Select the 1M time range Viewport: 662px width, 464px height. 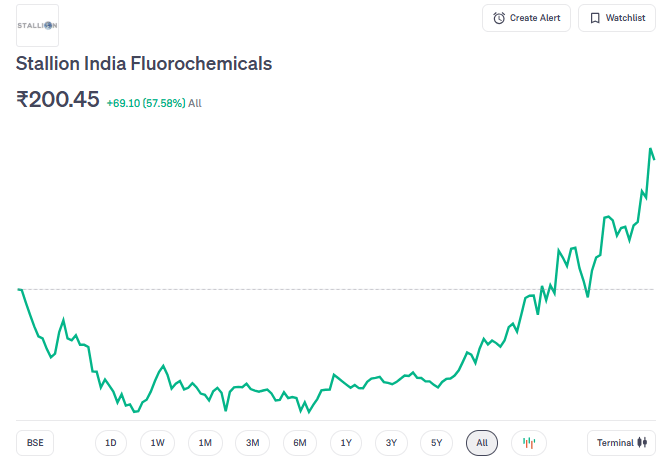tap(205, 443)
